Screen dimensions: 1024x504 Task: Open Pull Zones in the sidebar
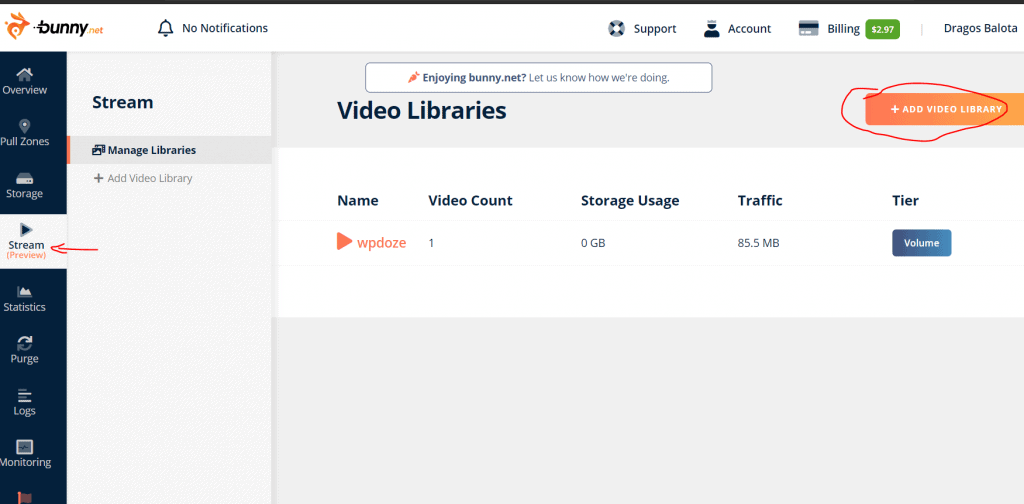tap(25, 133)
